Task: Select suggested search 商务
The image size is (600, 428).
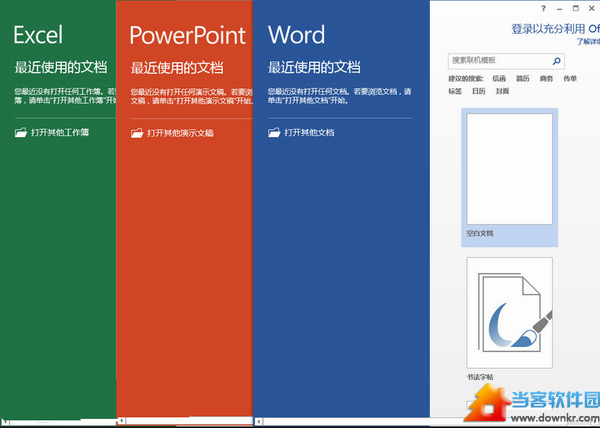Action: [546, 78]
